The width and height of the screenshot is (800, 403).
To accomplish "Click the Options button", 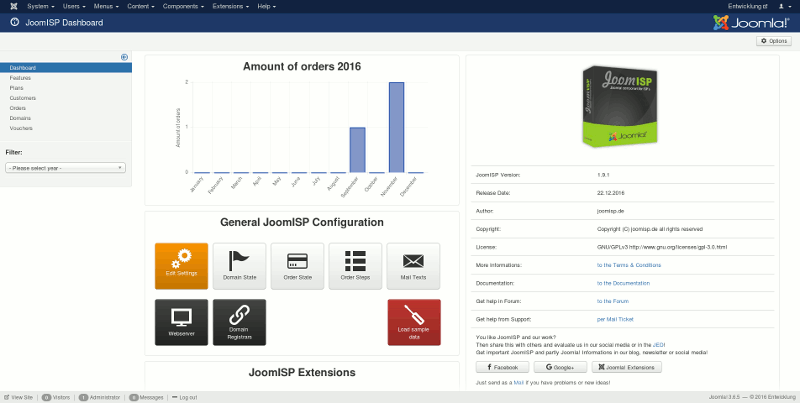I will pos(773,41).
